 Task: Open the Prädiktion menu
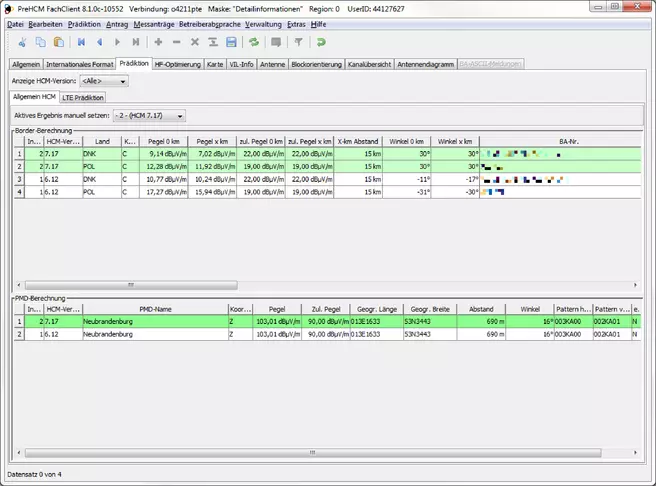84,24
